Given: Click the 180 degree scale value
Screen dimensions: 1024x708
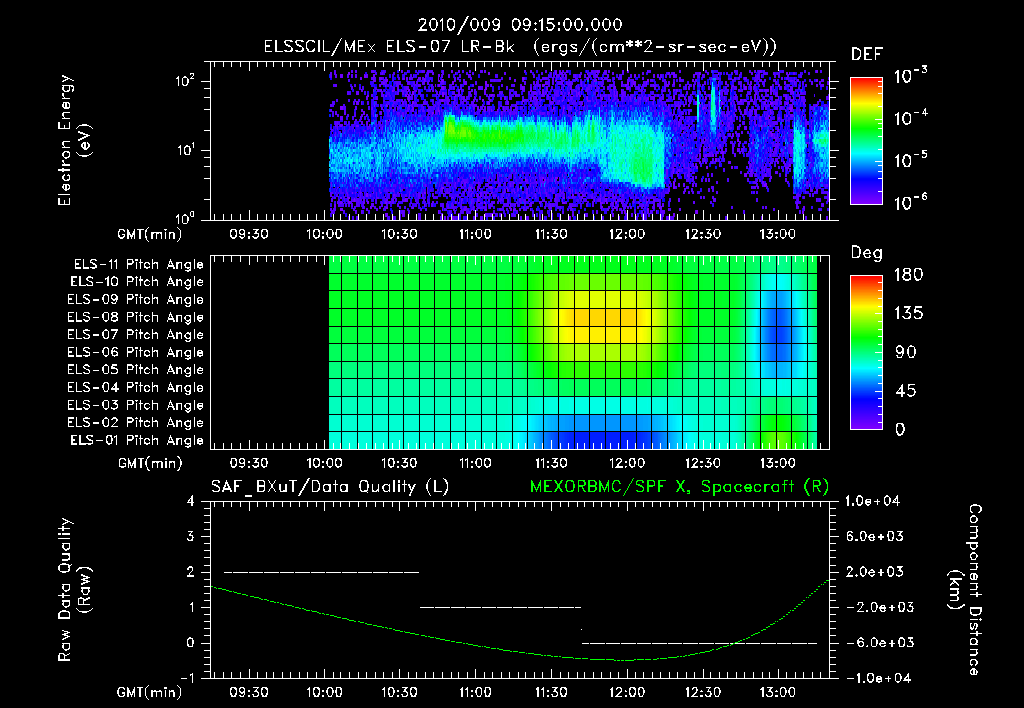Looking at the screenshot, I should point(908,275).
